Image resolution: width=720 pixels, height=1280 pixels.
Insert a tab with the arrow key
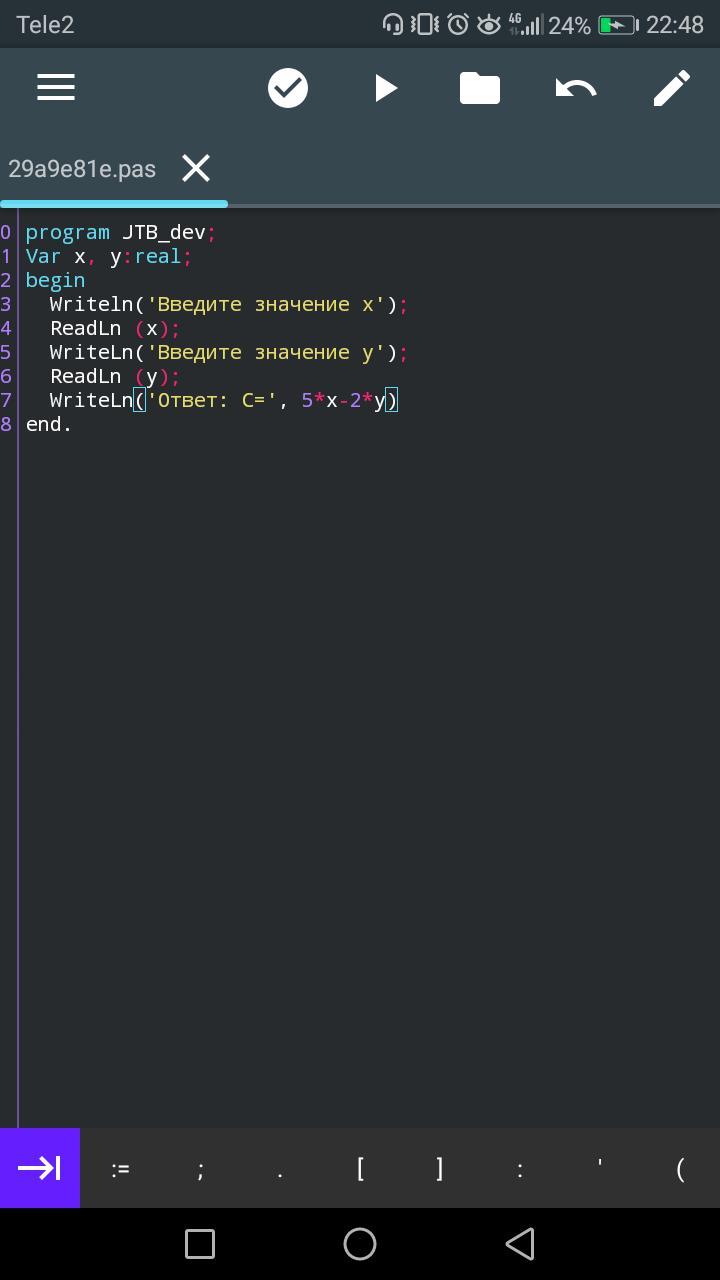40,1168
